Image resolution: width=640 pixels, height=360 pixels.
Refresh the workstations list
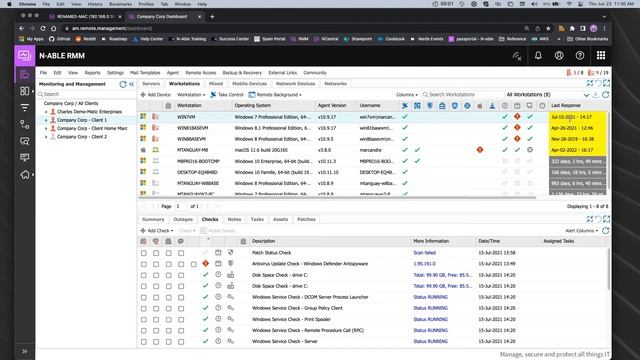click(x=606, y=95)
